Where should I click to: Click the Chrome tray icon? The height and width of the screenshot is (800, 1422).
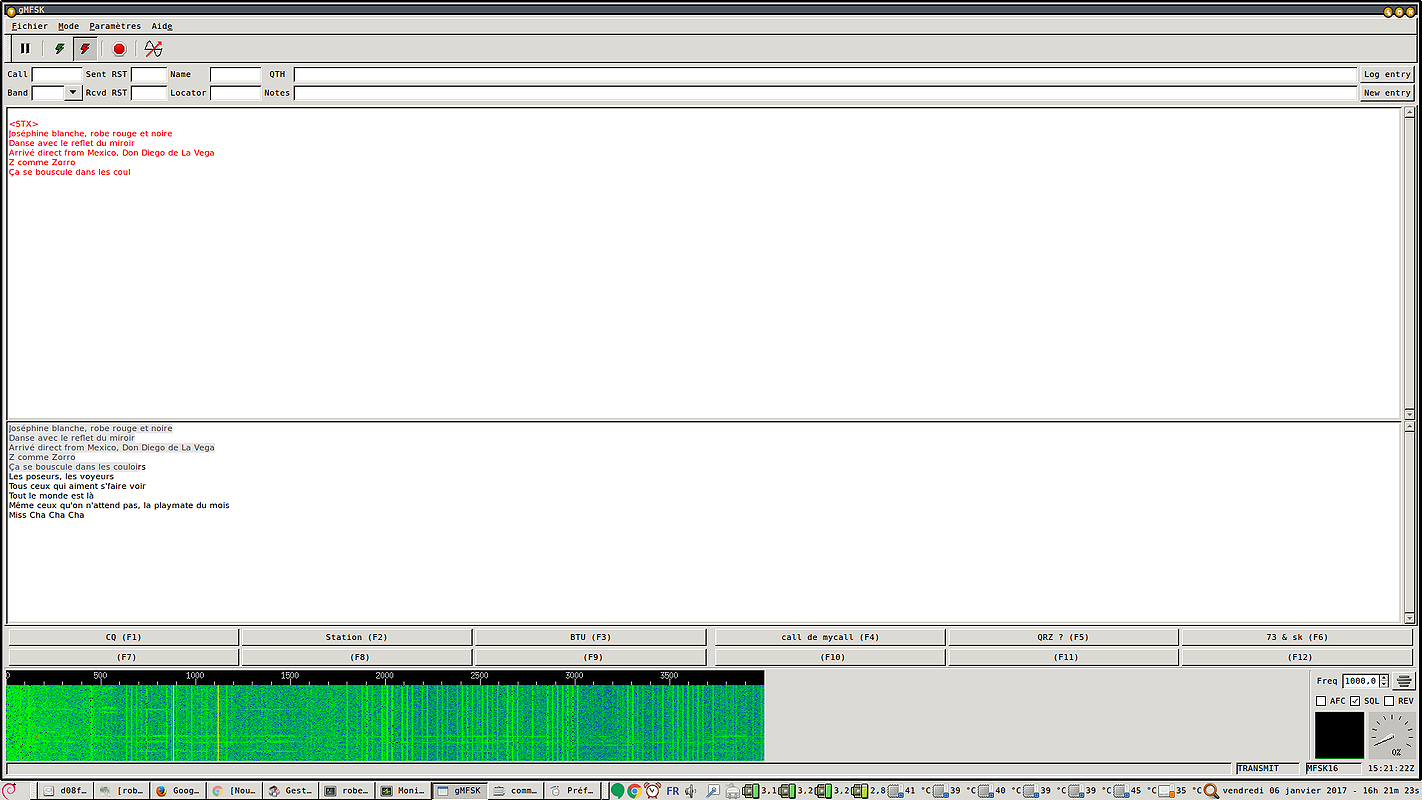tap(634, 790)
